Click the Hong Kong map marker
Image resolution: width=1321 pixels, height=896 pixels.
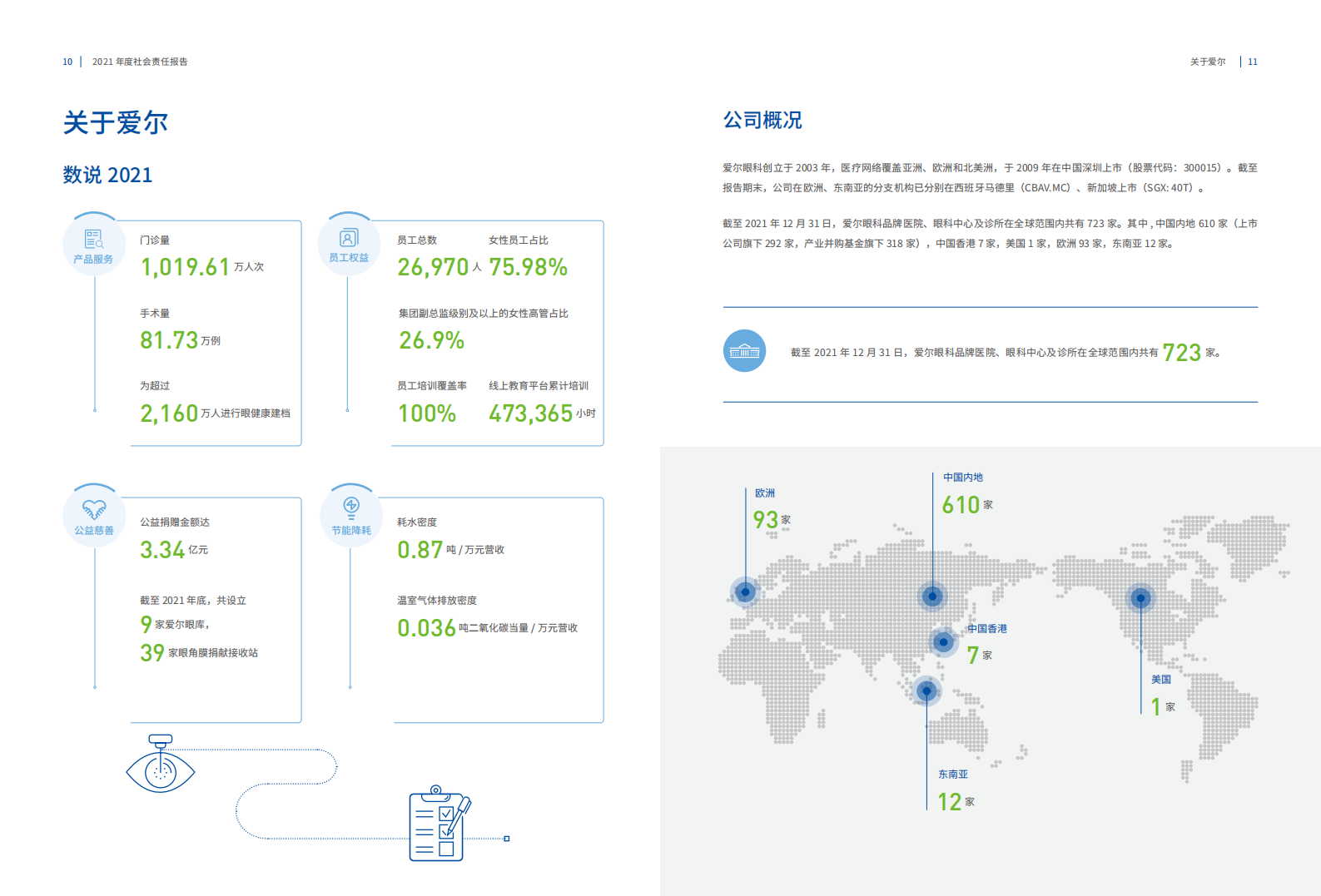(x=943, y=642)
